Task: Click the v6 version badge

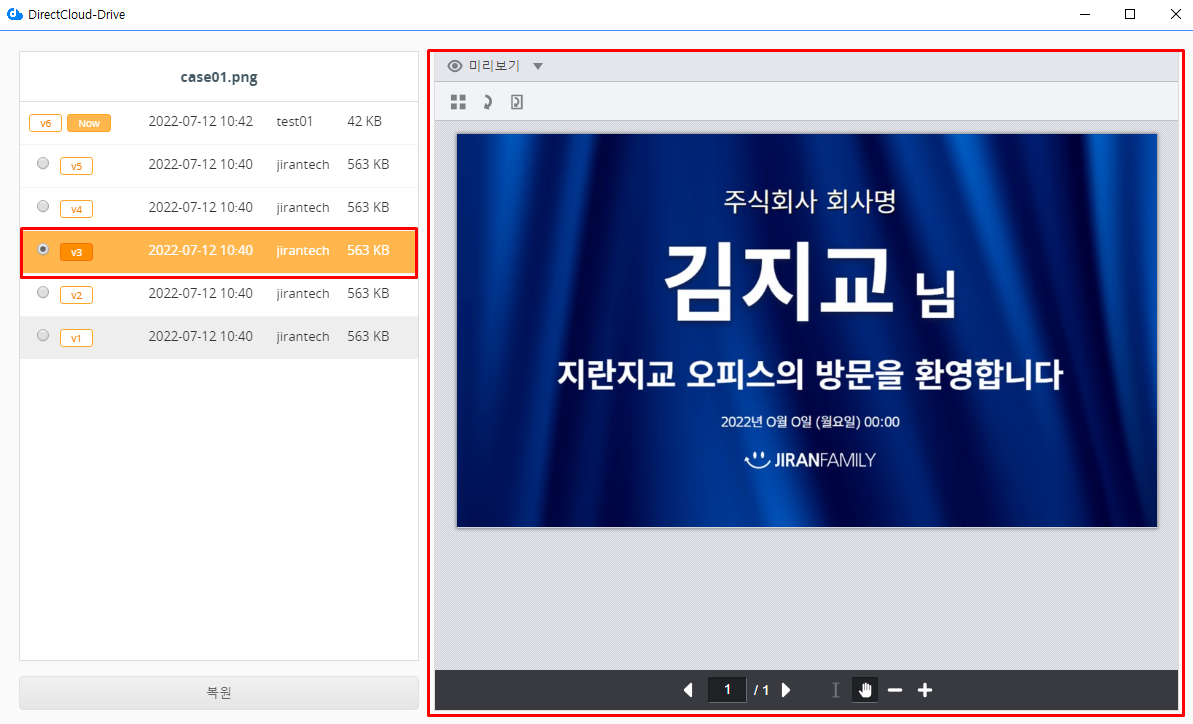Action: (x=45, y=123)
